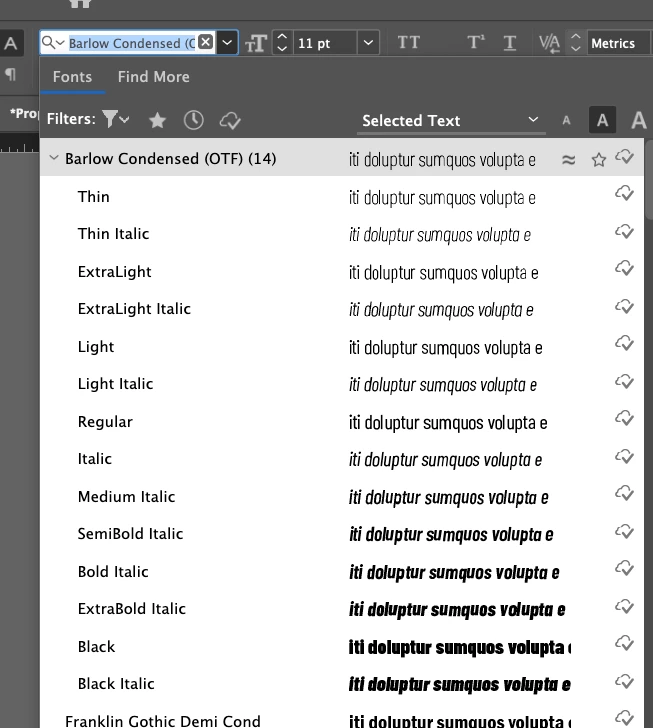Screen dimensions: 653x728
Task: Choose the Medium Italic font style
Action: pos(342,497)
